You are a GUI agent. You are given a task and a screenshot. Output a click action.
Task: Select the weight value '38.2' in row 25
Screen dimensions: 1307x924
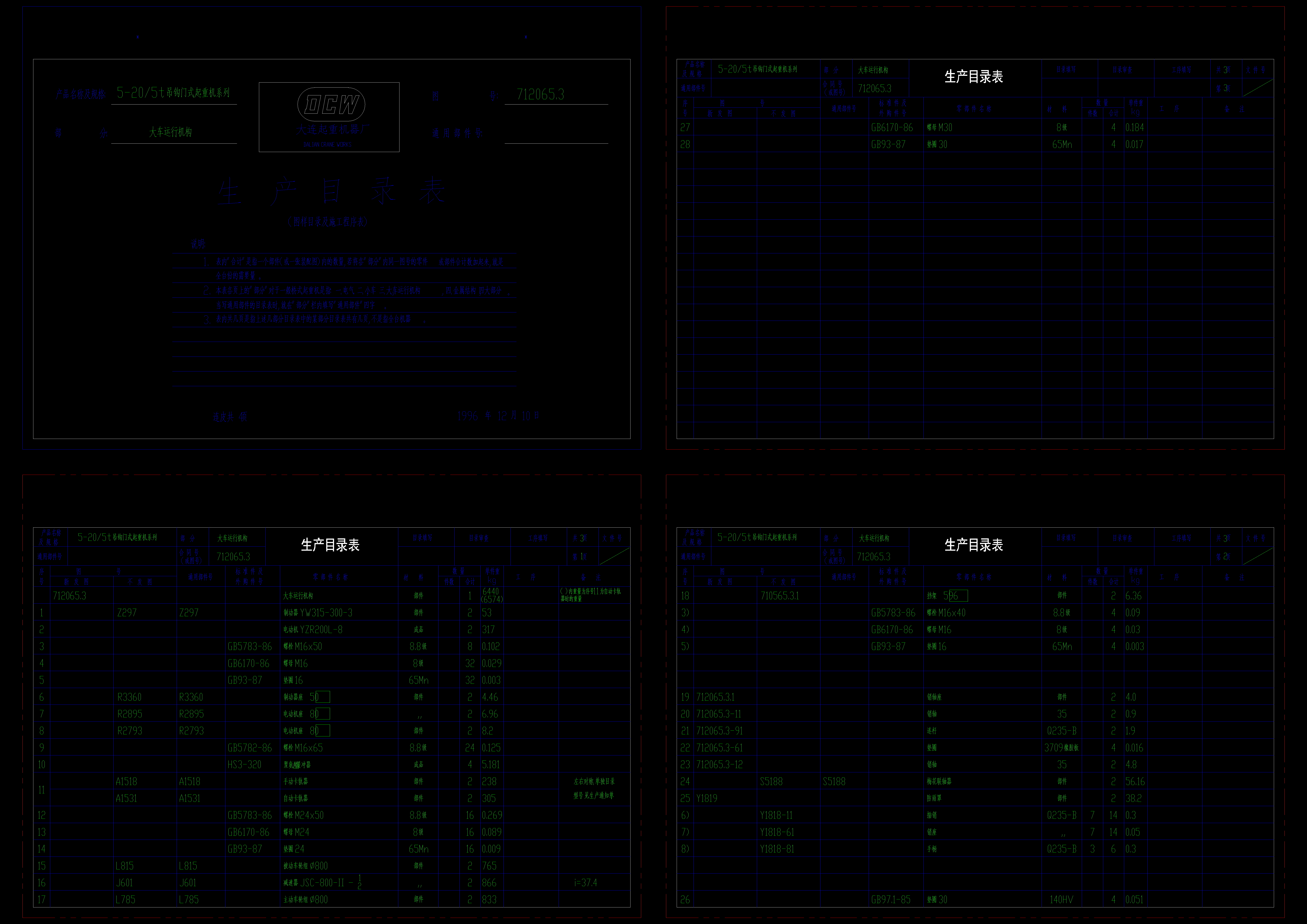pyautogui.click(x=1133, y=798)
